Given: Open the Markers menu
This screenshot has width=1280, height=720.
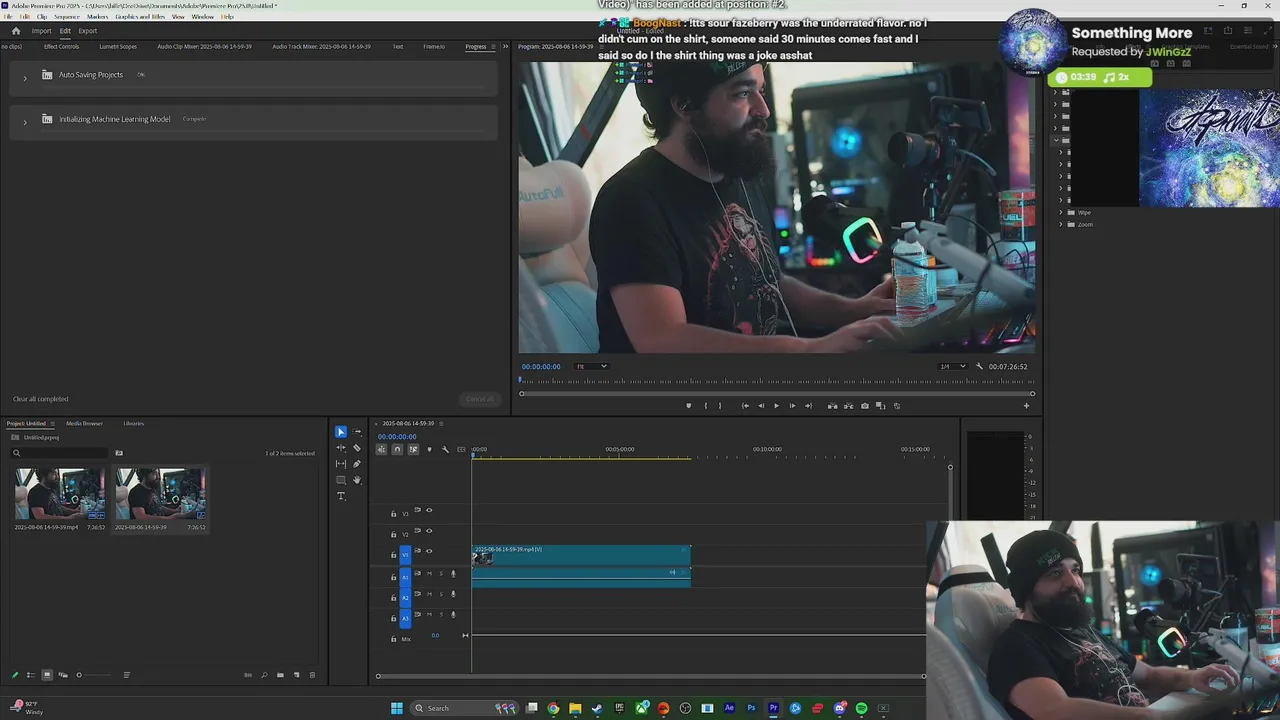Looking at the screenshot, I should [x=97, y=17].
